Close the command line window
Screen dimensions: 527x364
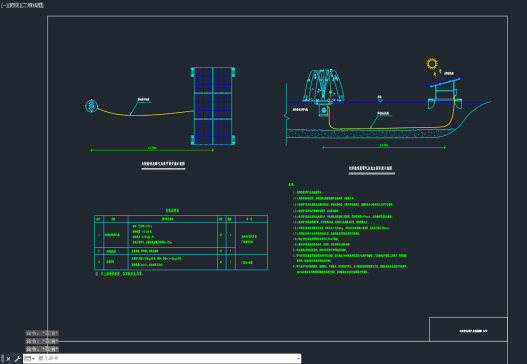[x=8, y=359]
